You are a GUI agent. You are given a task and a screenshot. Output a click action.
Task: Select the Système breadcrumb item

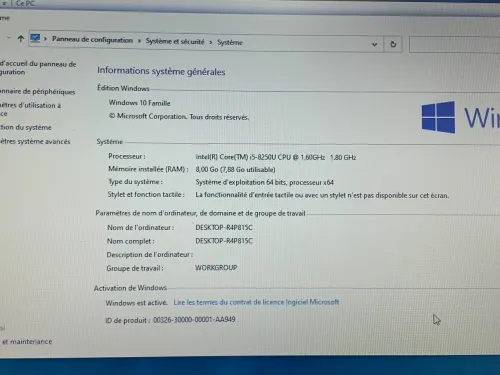230,42
